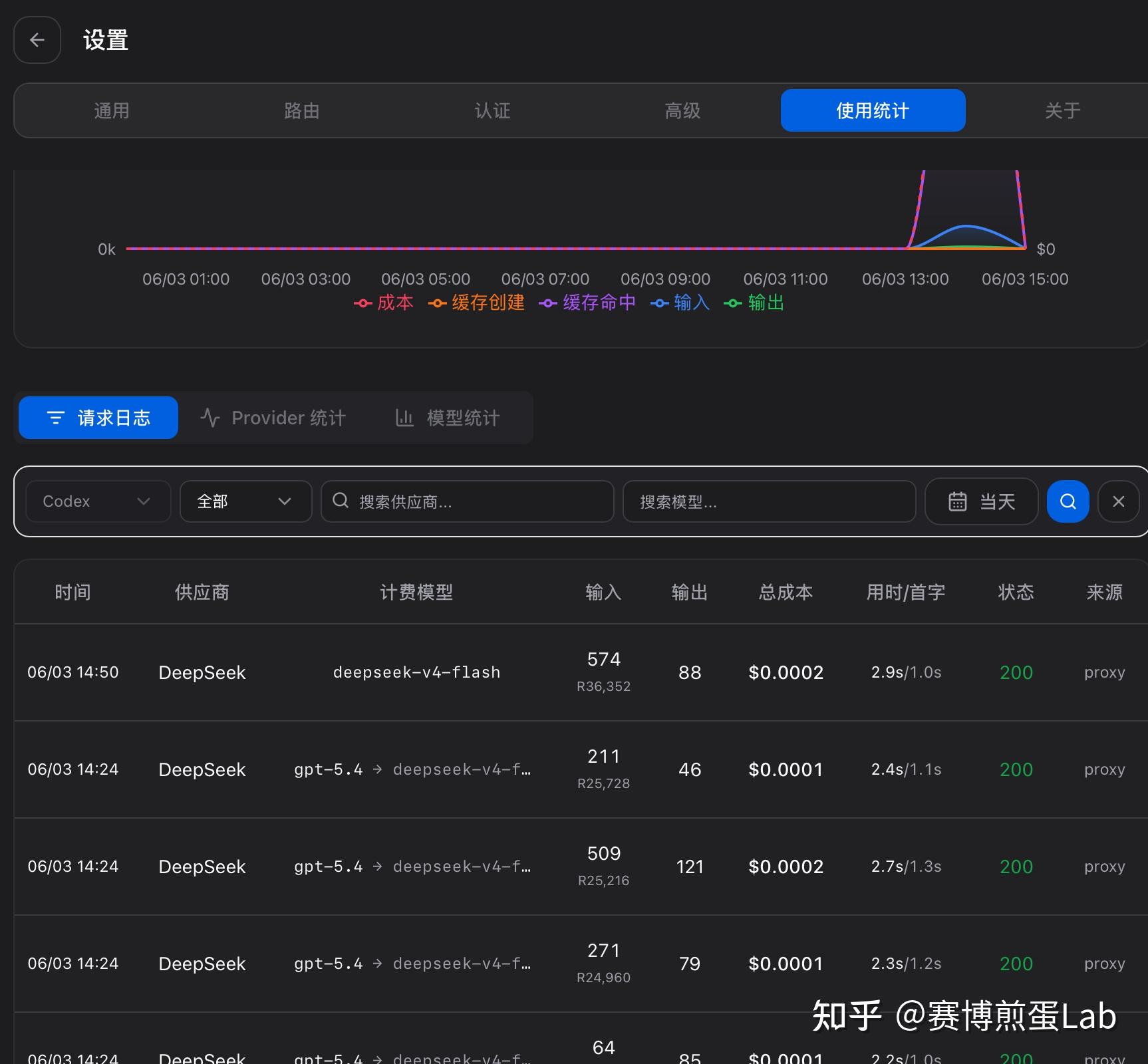Open the Codex app dropdown

point(98,501)
